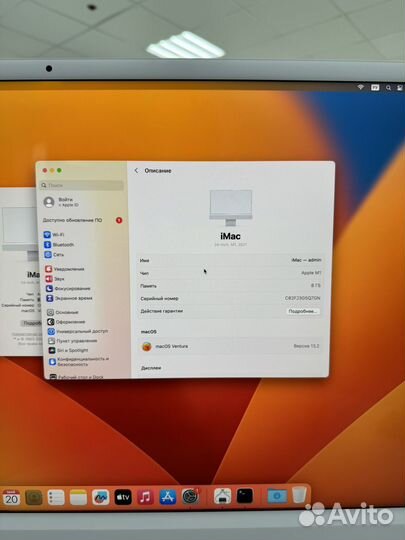The width and height of the screenshot is (405, 540).
Task: Open Music app from the Dock
Action: click(x=145, y=497)
